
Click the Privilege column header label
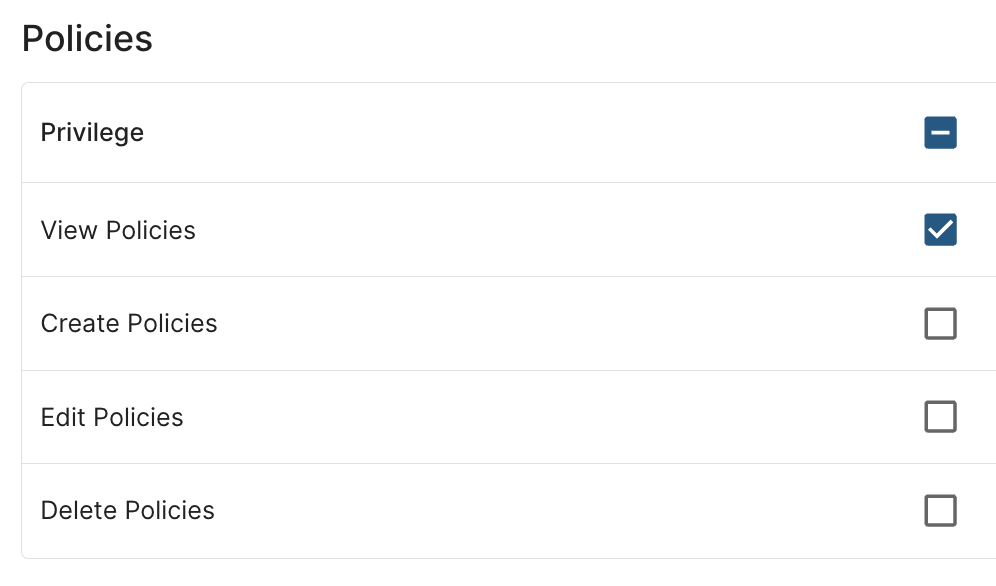92,133
